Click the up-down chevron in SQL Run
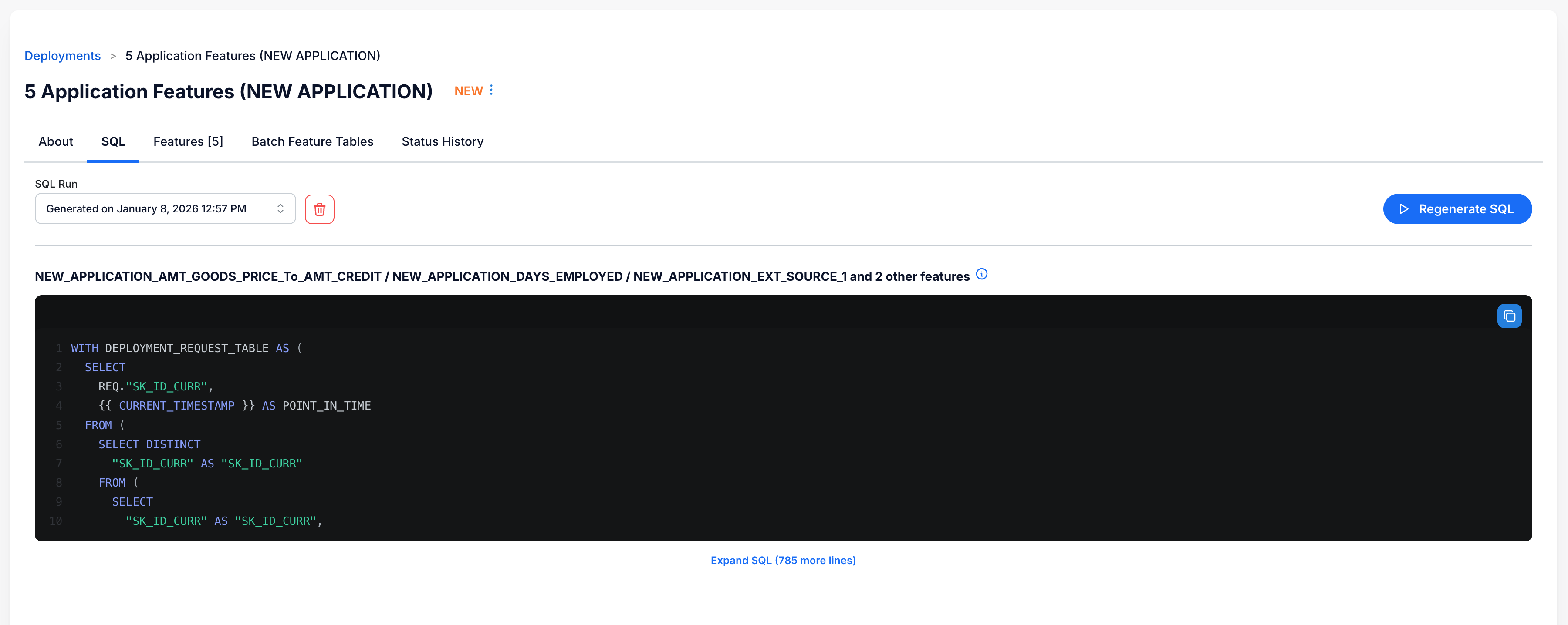 point(280,209)
